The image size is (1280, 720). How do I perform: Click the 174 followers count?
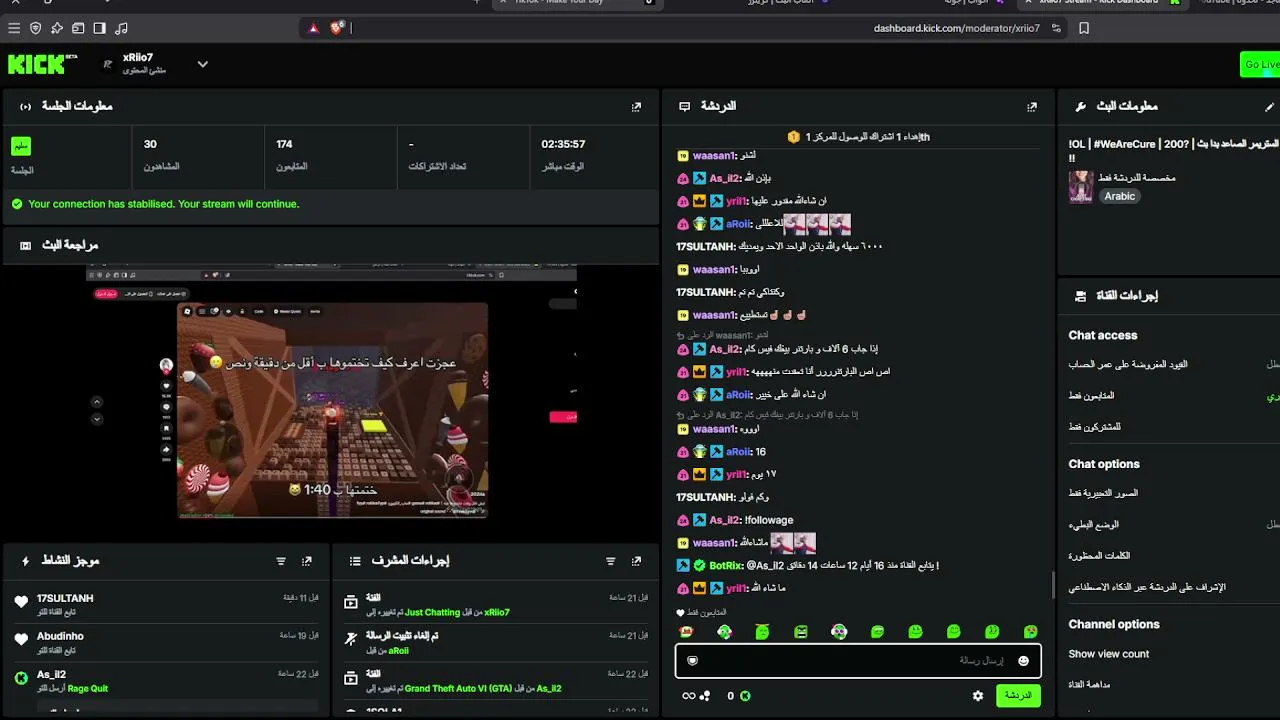coord(284,144)
